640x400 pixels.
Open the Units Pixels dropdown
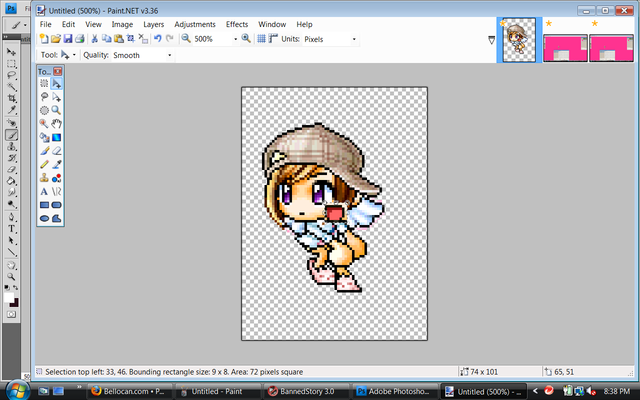(x=354, y=39)
